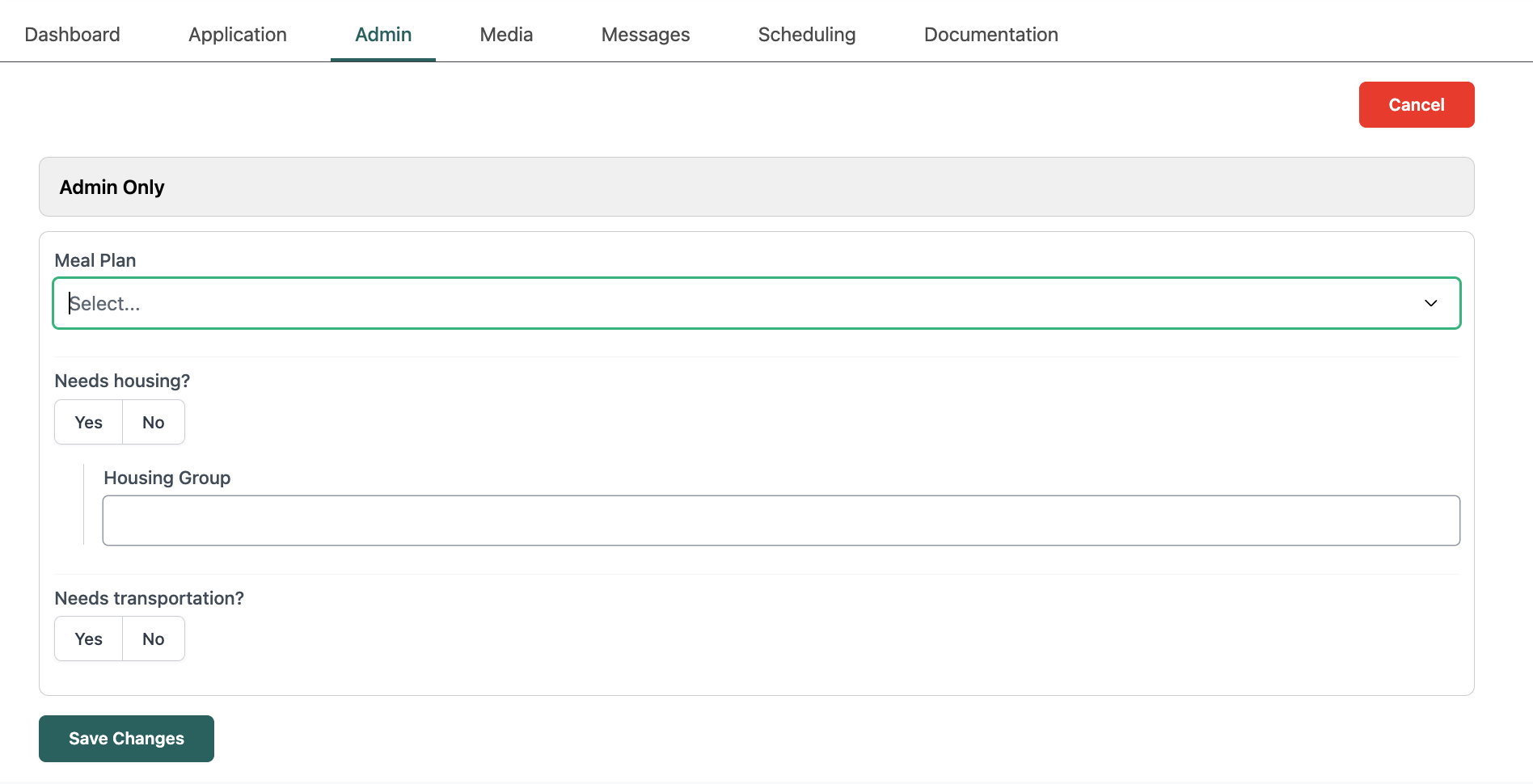Click the Meal Plan chevron arrow

(x=1430, y=303)
